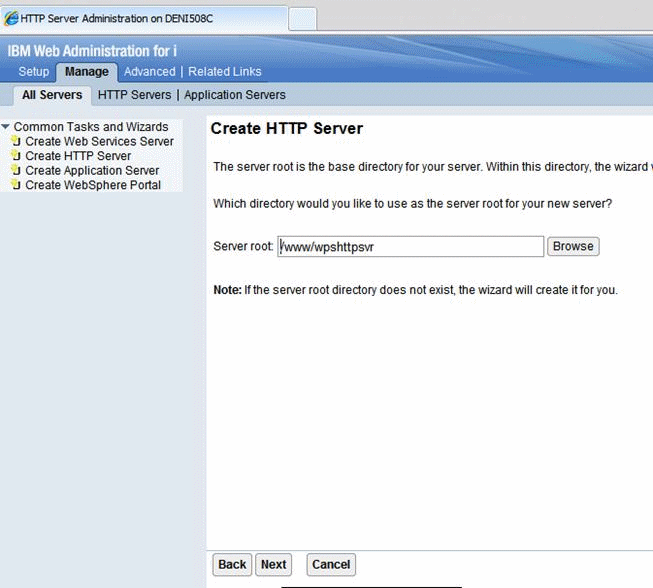
Task: Open Related Links
Action: coord(224,72)
